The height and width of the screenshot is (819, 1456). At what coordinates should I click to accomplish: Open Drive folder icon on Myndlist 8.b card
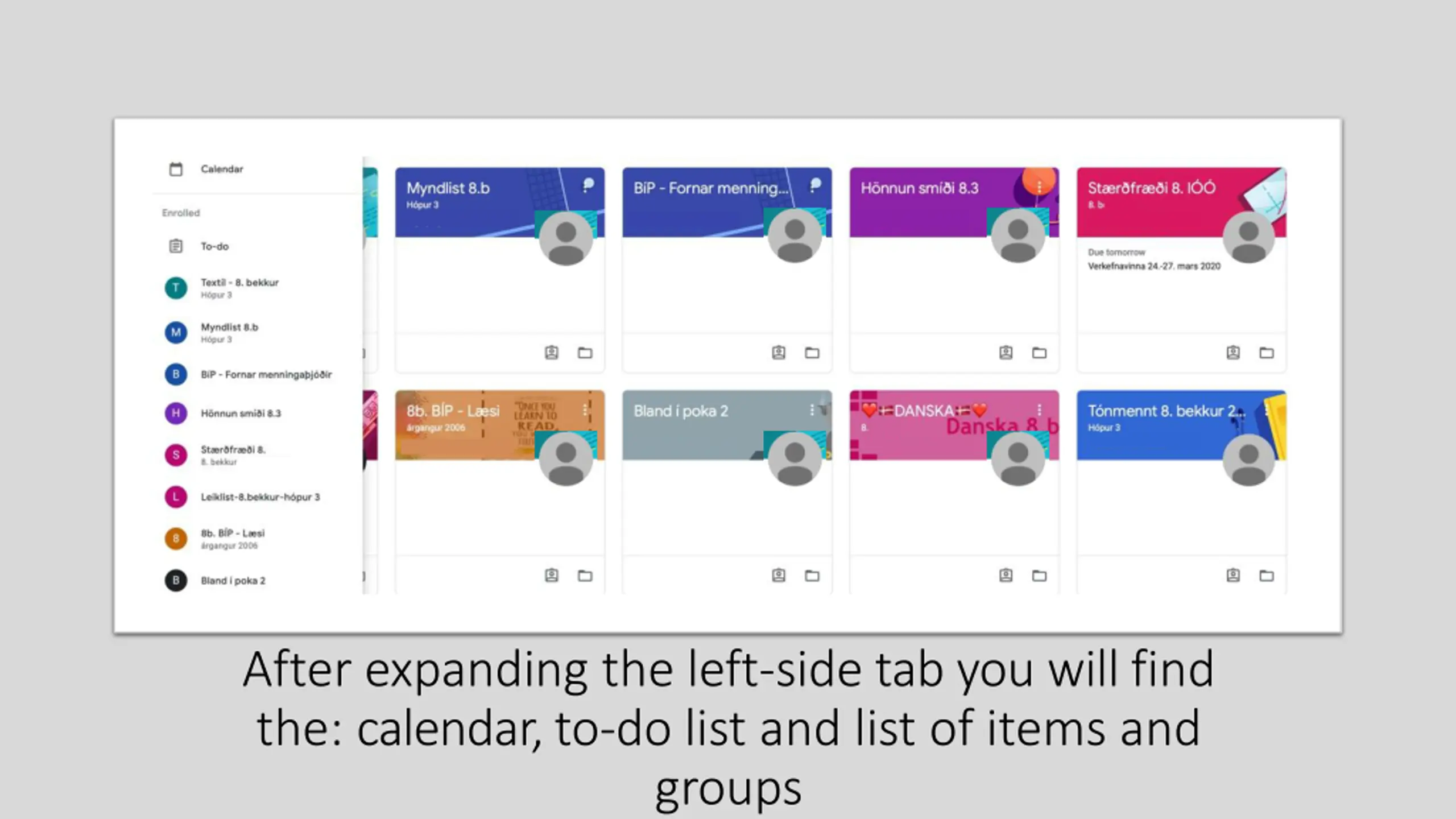pyautogui.click(x=585, y=353)
